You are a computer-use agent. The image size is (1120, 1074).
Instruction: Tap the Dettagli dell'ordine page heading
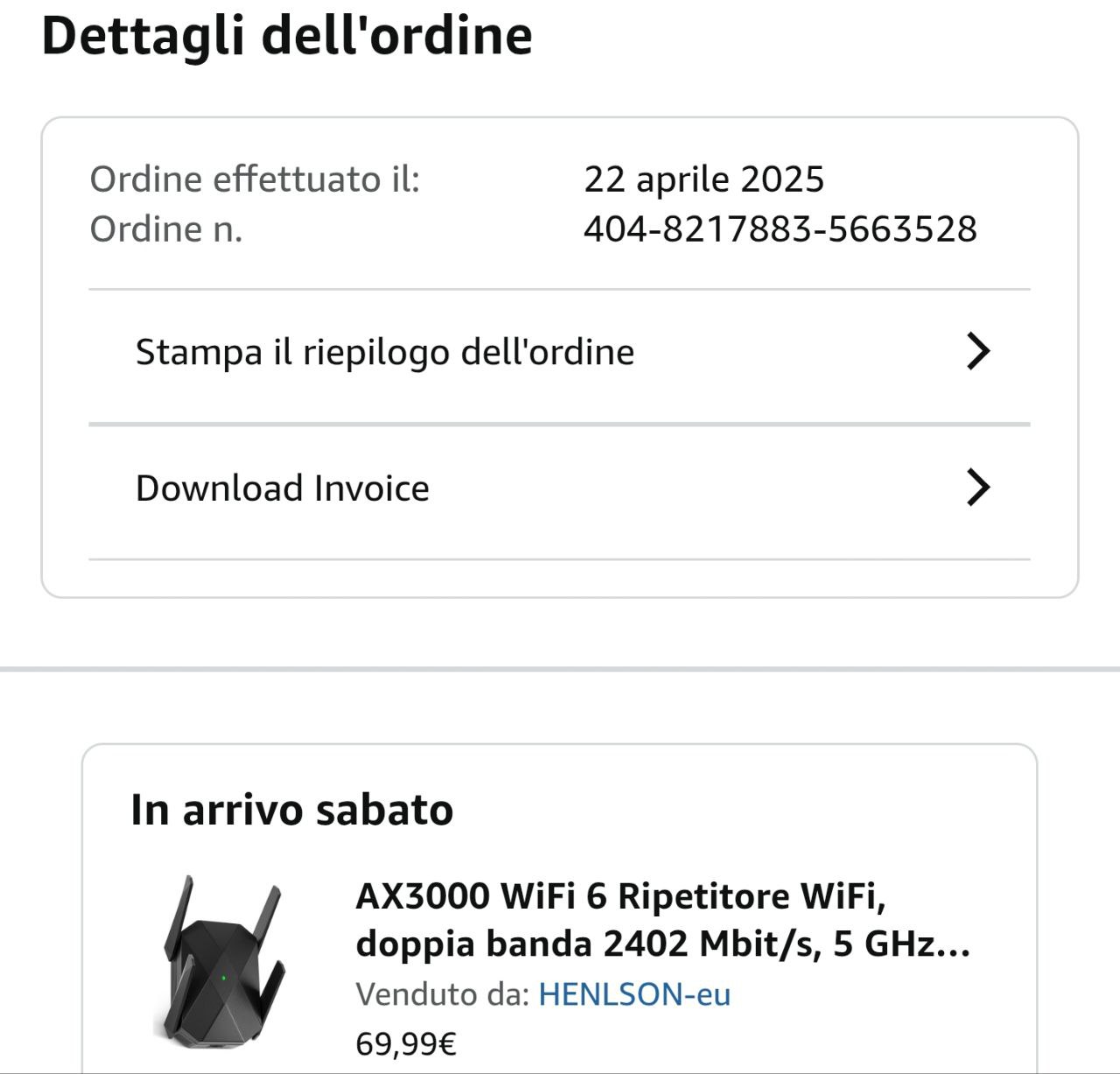click(287, 36)
